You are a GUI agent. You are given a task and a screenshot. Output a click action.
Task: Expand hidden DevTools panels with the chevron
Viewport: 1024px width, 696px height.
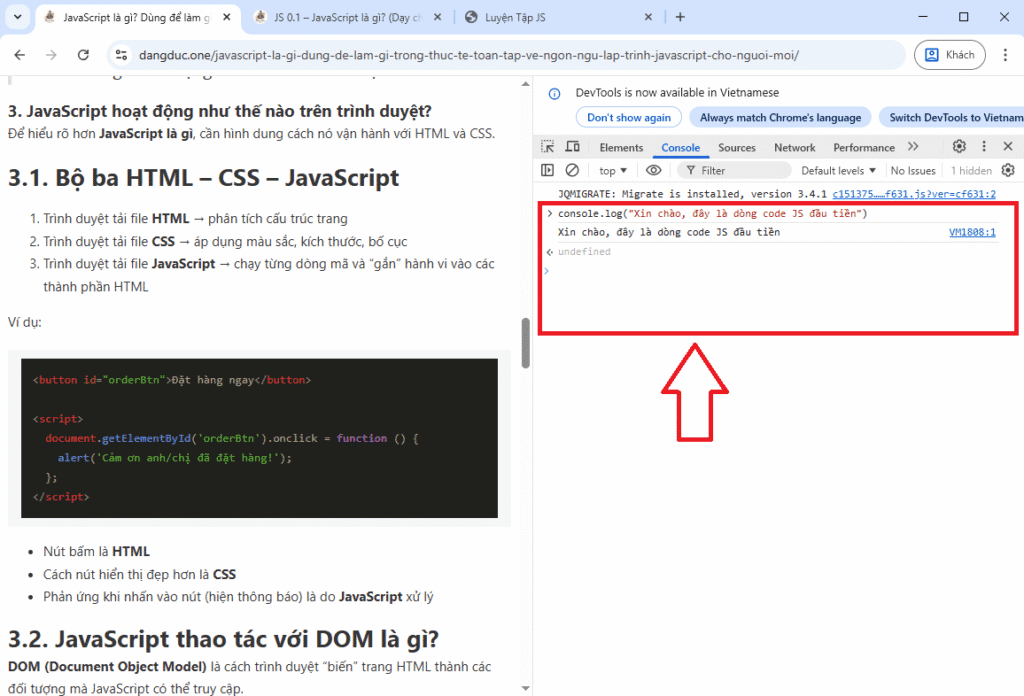point(912,147)
